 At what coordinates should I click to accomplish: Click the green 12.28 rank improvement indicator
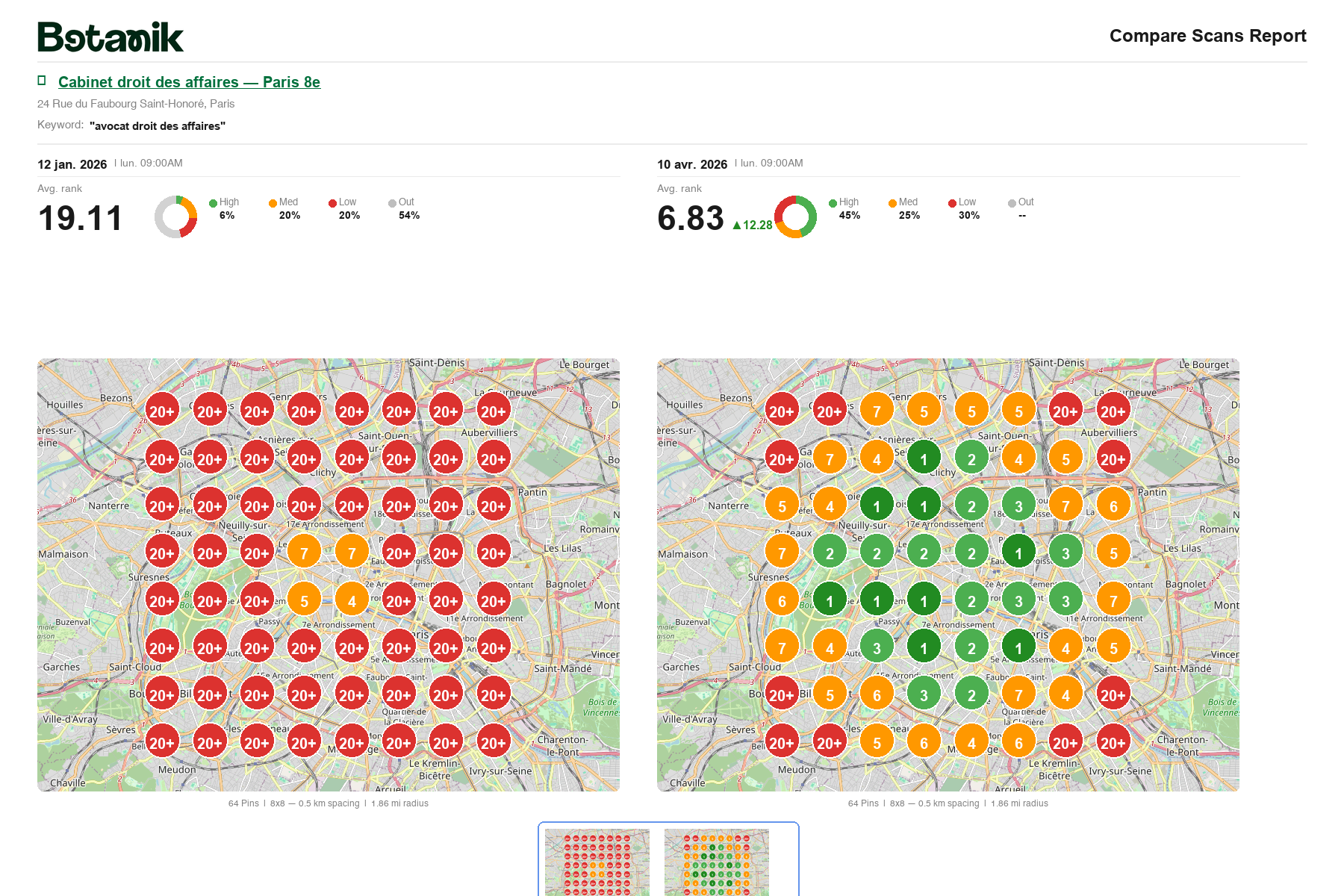(x=752, y=225)
